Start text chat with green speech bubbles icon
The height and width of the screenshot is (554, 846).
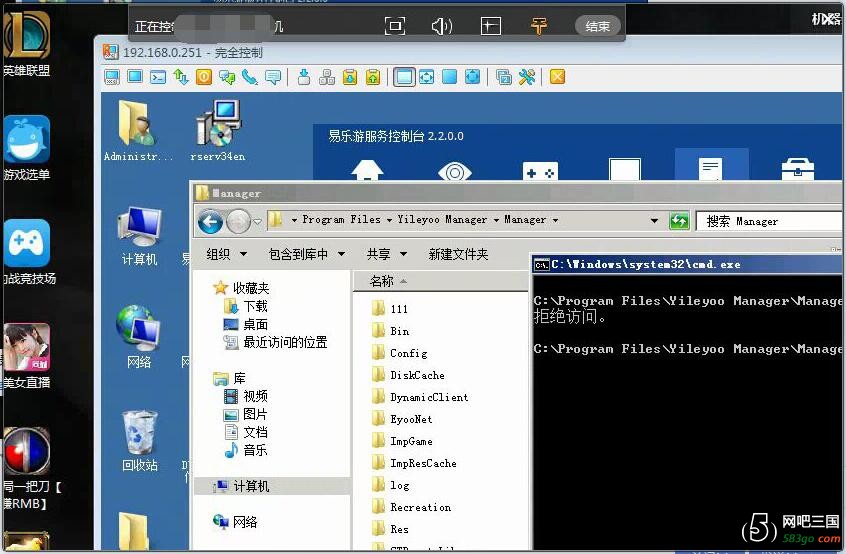pos(227,78)
